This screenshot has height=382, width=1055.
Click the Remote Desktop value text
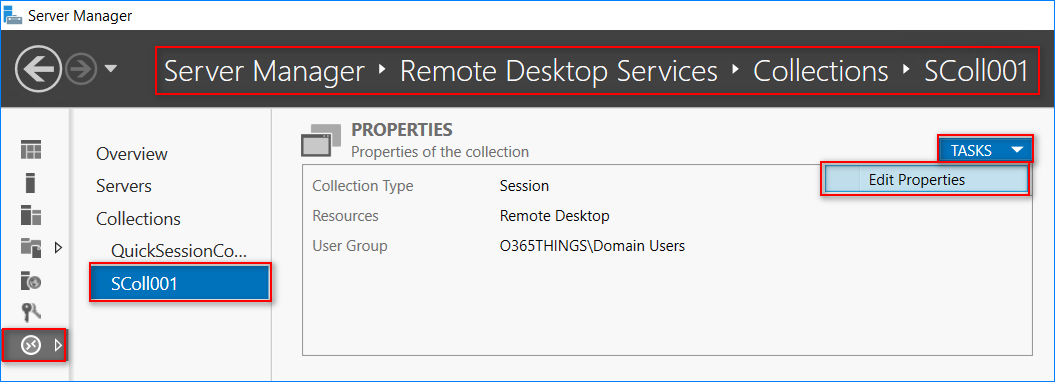[554, 216]
